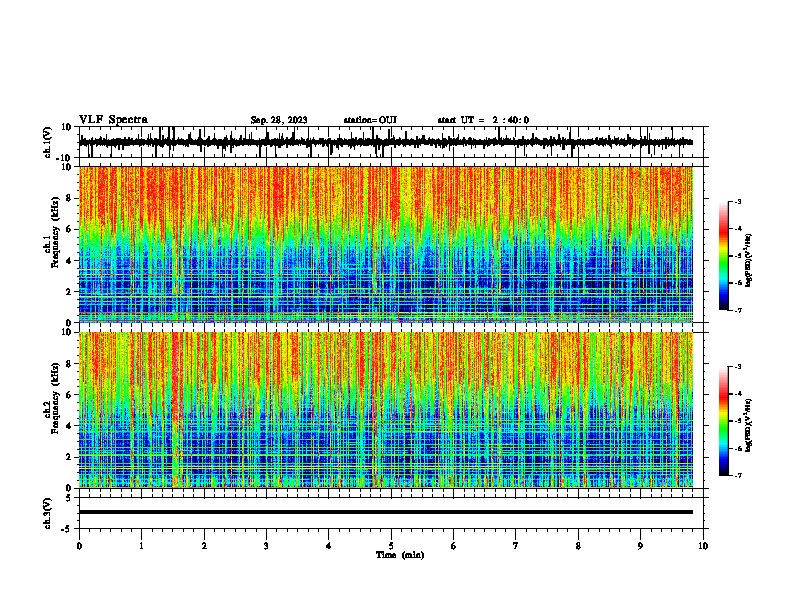Click the "8" kHz tick on ch.1 spectrogram axis
Viewport: 792px width, 612px height.
tap(70, 198)
